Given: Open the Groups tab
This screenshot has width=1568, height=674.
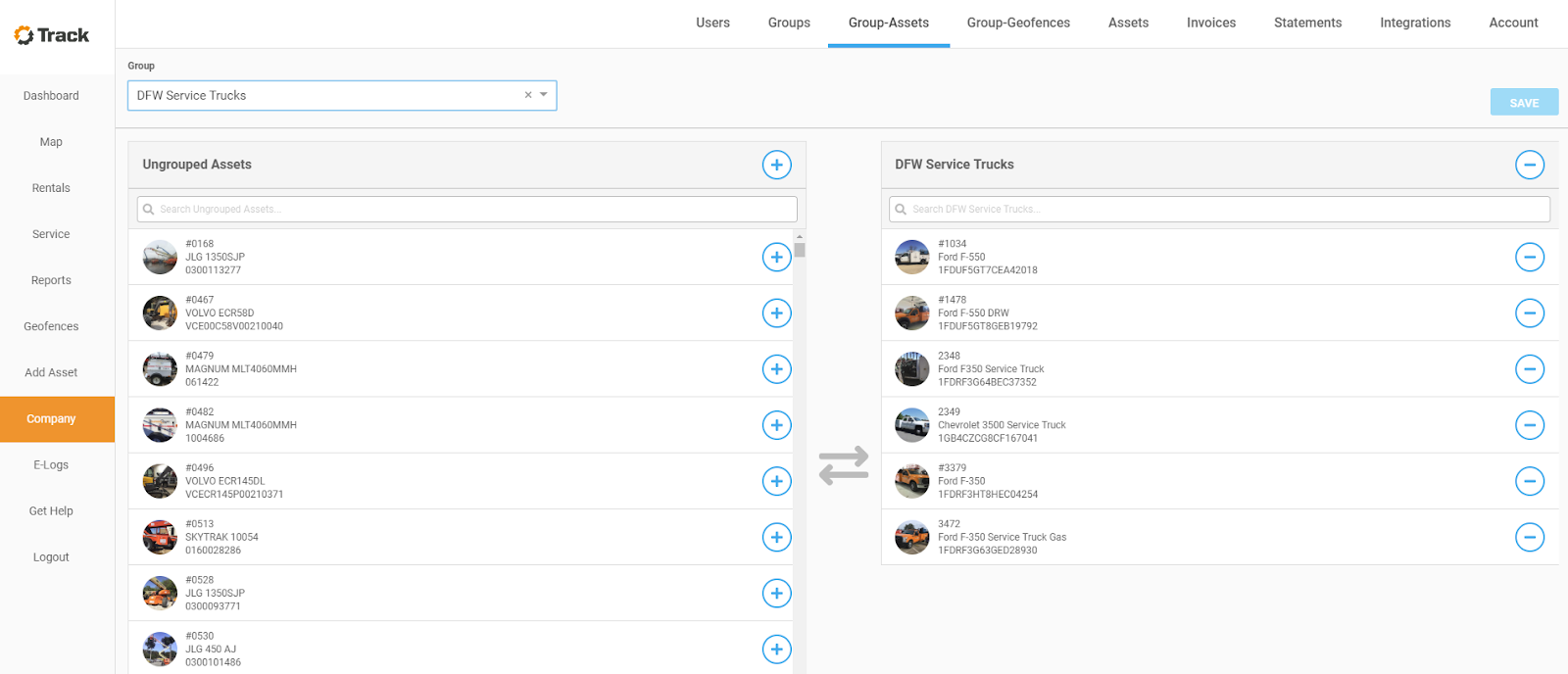Looking at the screenshot, I should pos(789,23).
